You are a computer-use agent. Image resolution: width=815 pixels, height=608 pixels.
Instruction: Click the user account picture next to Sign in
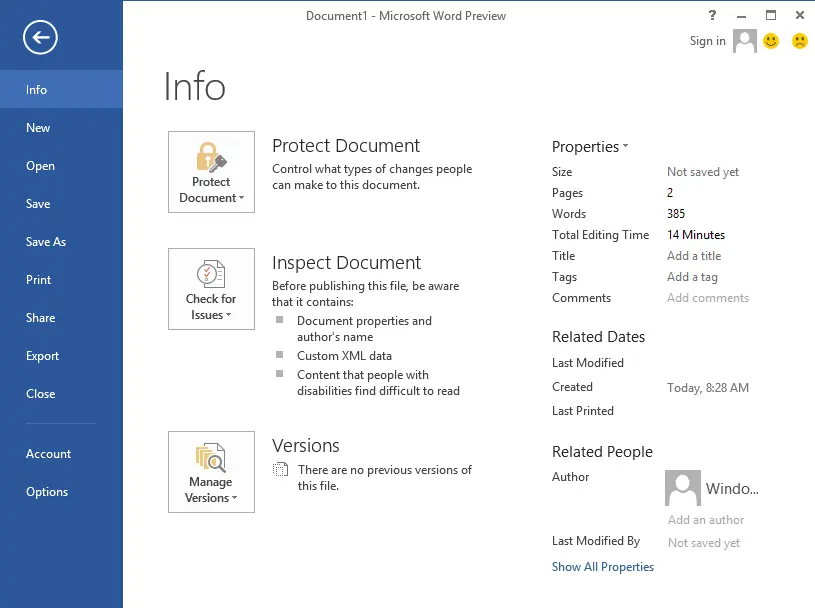pos(744,41)
